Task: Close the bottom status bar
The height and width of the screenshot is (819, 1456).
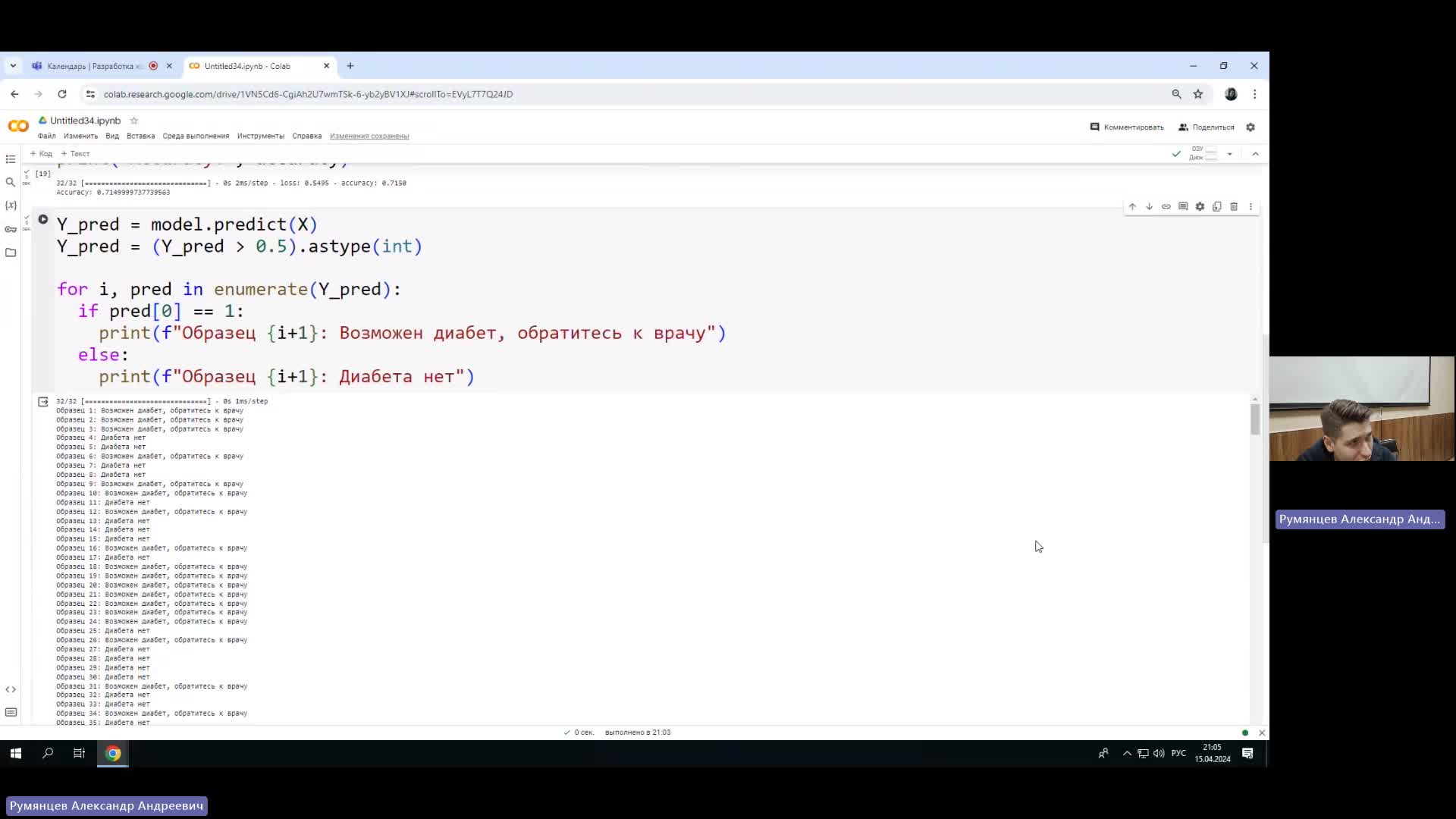Action: tap(1262, 733)
